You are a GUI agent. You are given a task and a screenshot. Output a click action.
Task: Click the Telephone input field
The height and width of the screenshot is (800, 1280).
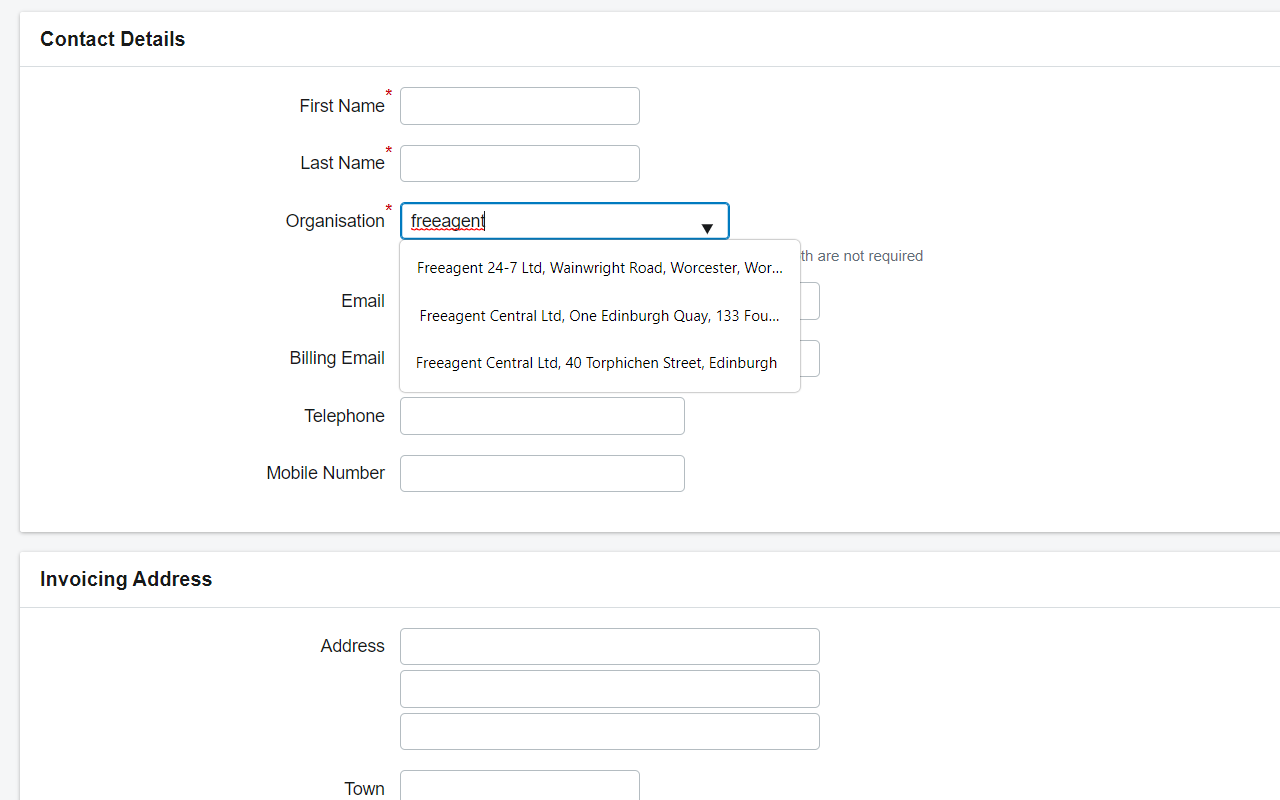point(542,416)
